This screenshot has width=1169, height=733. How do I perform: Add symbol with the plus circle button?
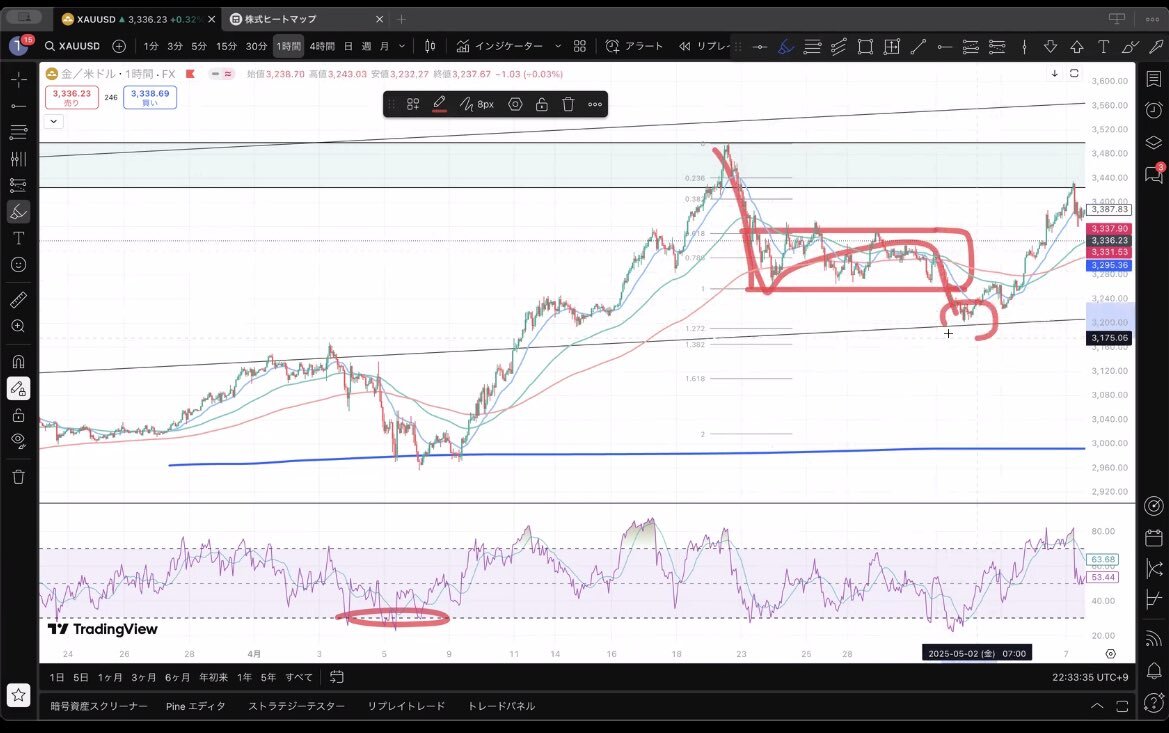tap(119, 46)
